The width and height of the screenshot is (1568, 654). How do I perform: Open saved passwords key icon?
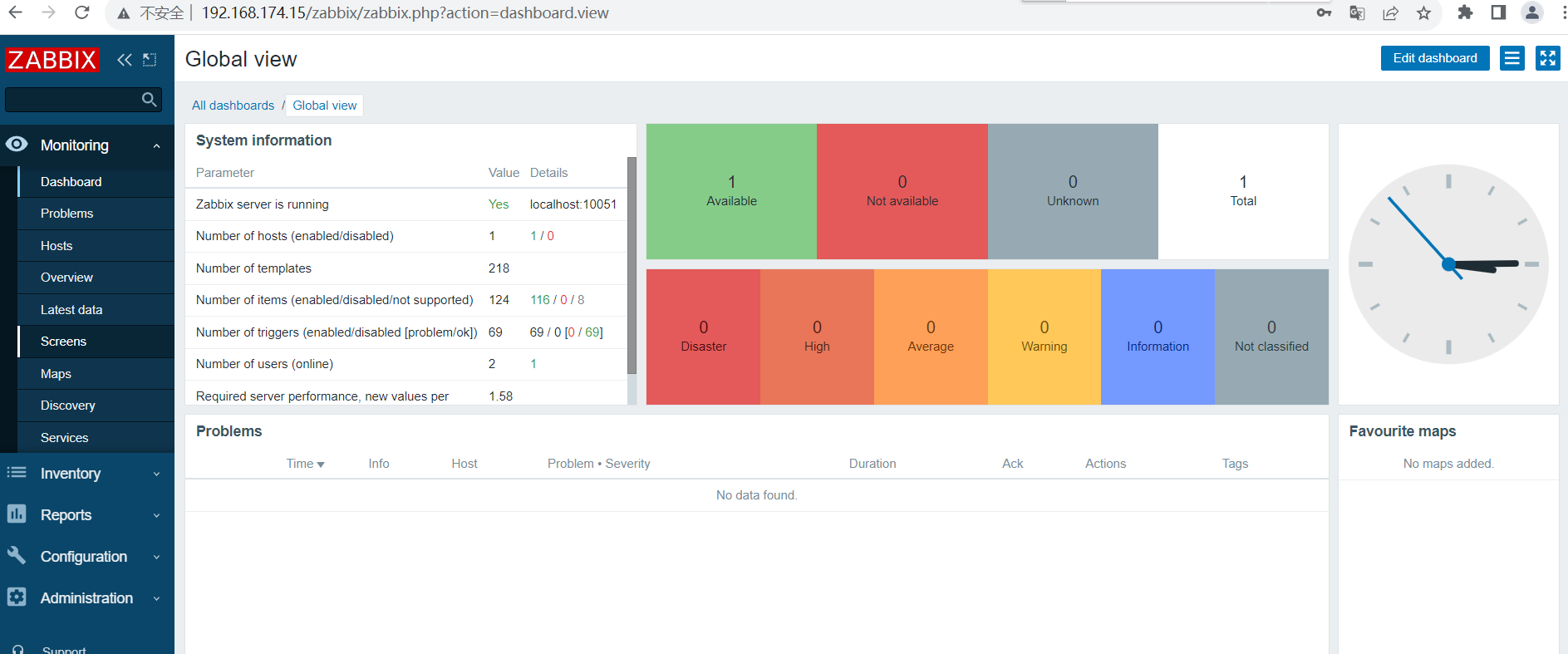(1324, 12)
